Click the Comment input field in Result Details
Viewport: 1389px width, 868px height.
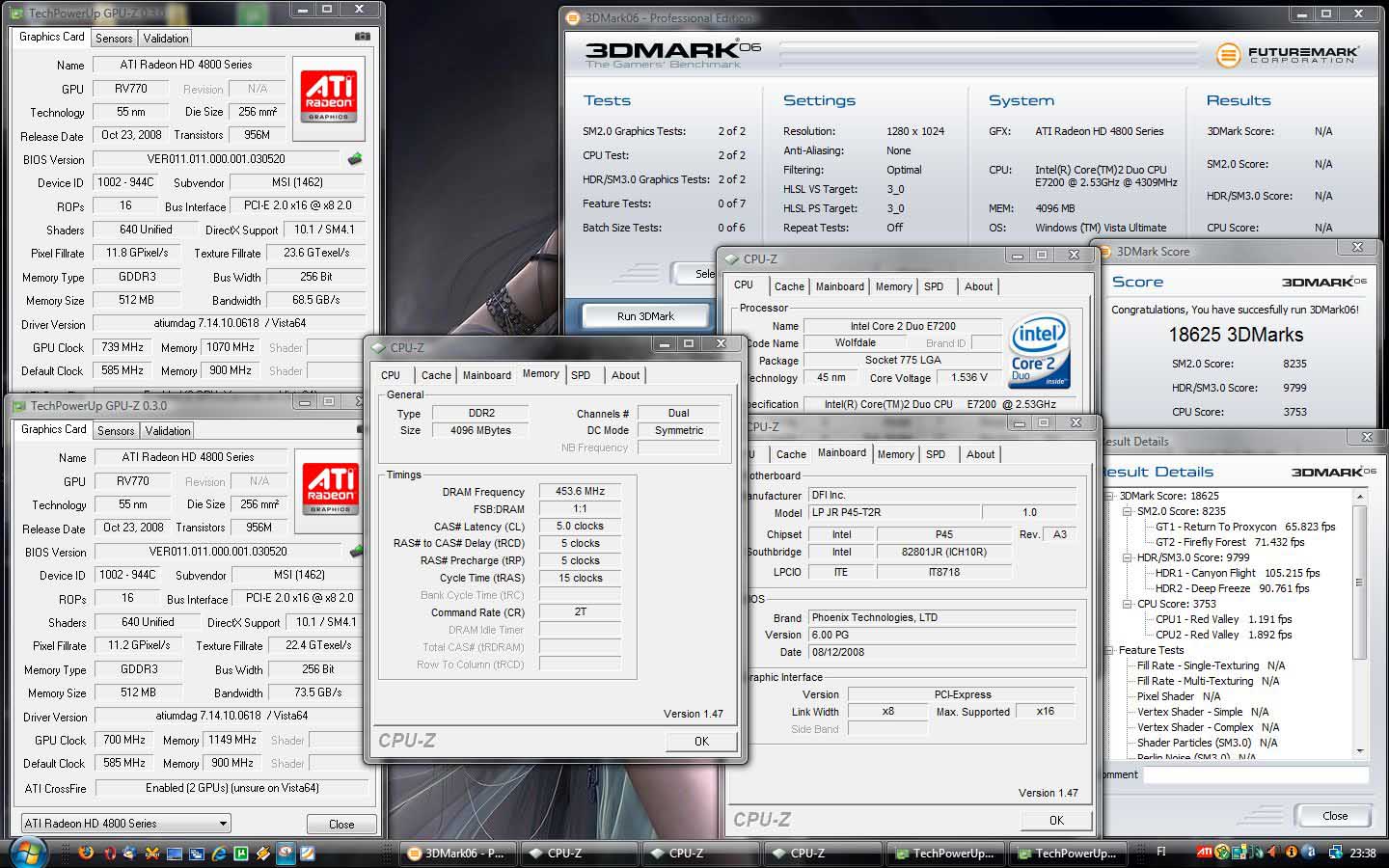point(1256,775)
